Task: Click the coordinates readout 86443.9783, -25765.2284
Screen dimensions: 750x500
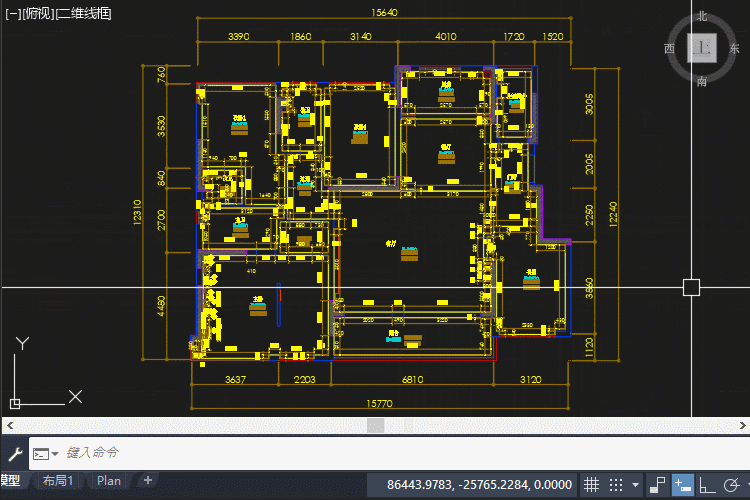Action: pyautogui.click(x=479, y=485)
